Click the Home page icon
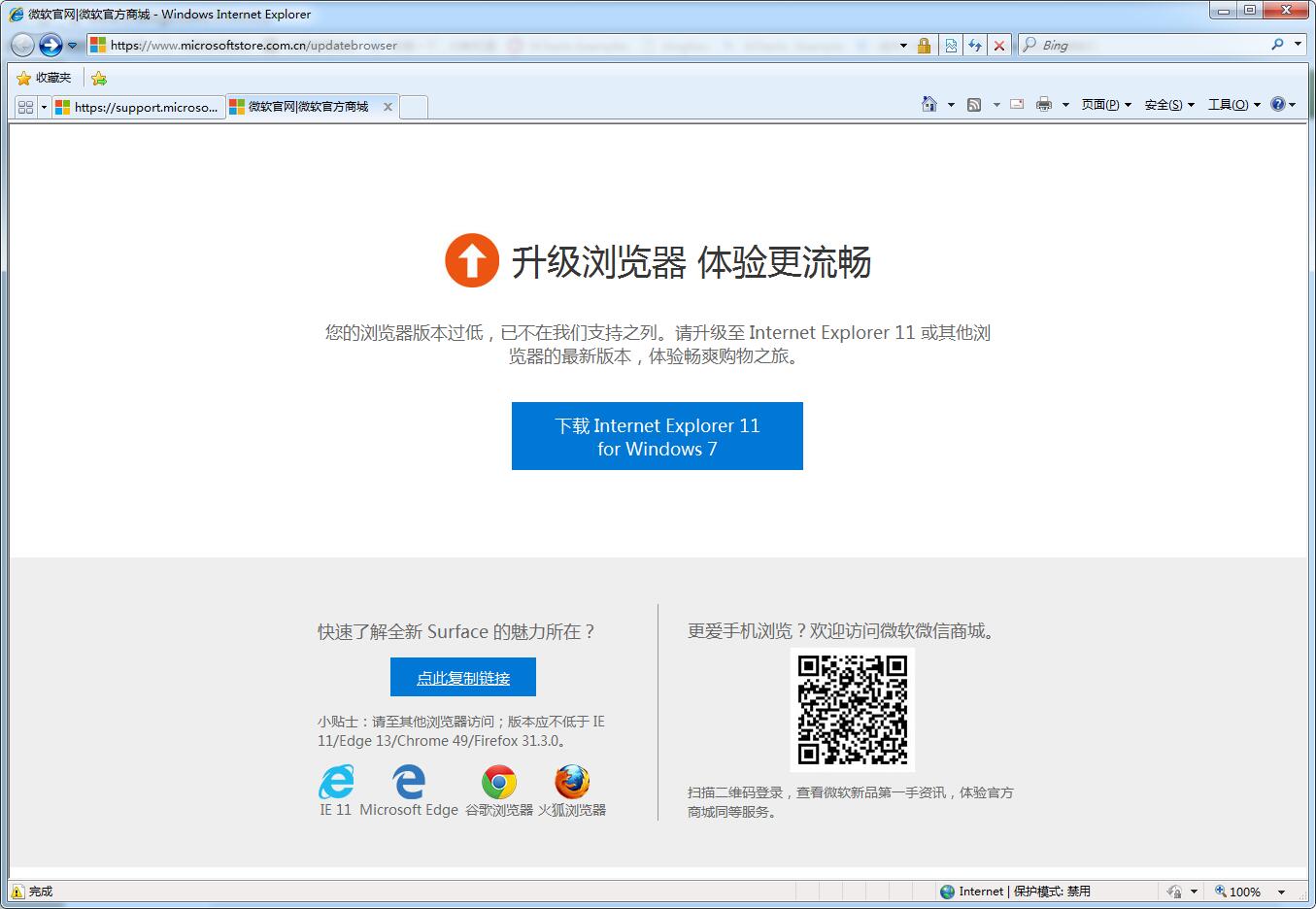This screenshot has width=1316, height=909. point(929,105)
